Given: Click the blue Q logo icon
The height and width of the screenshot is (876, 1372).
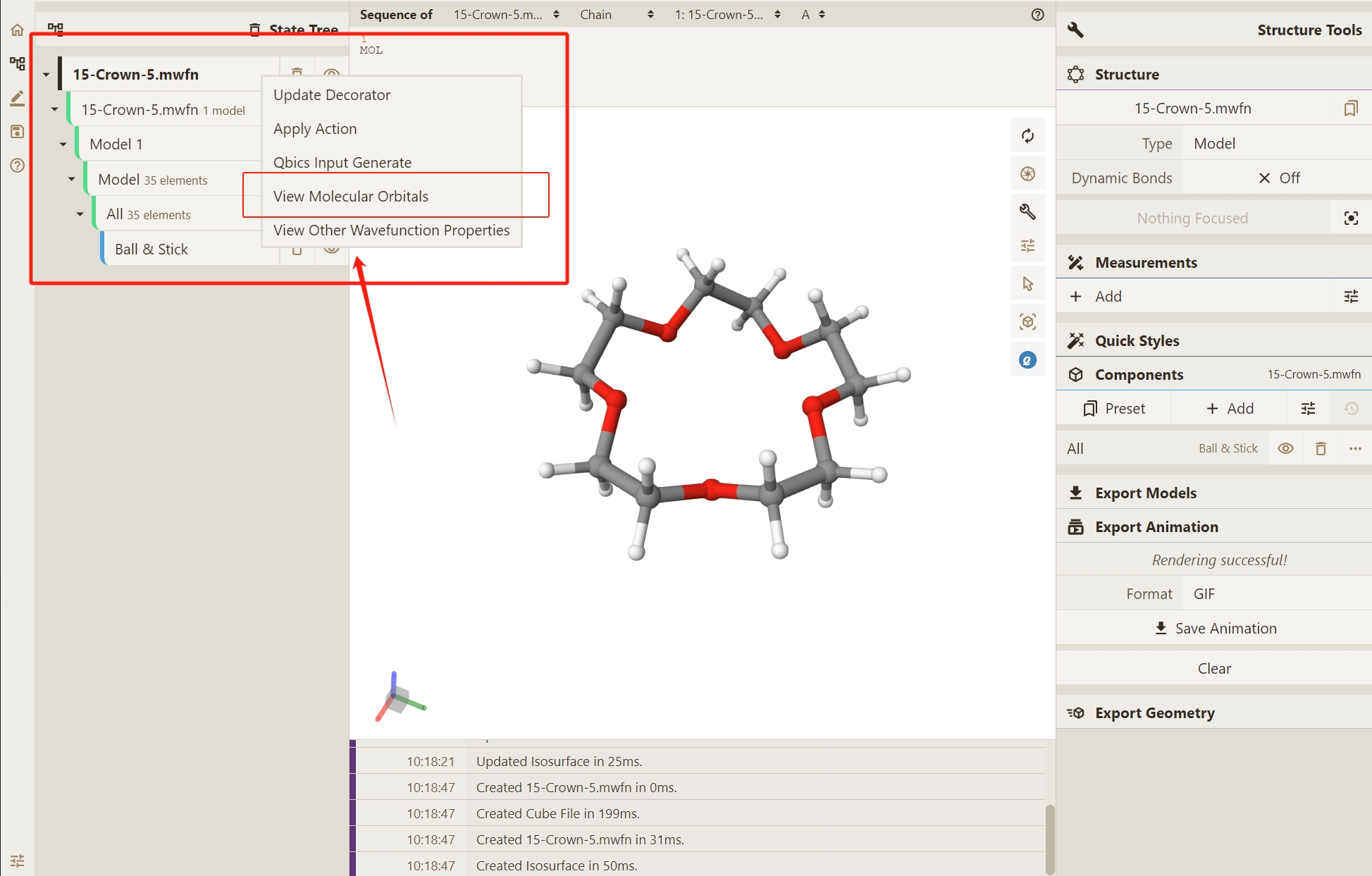Looking at the screenshot, I should point(1027,360).
